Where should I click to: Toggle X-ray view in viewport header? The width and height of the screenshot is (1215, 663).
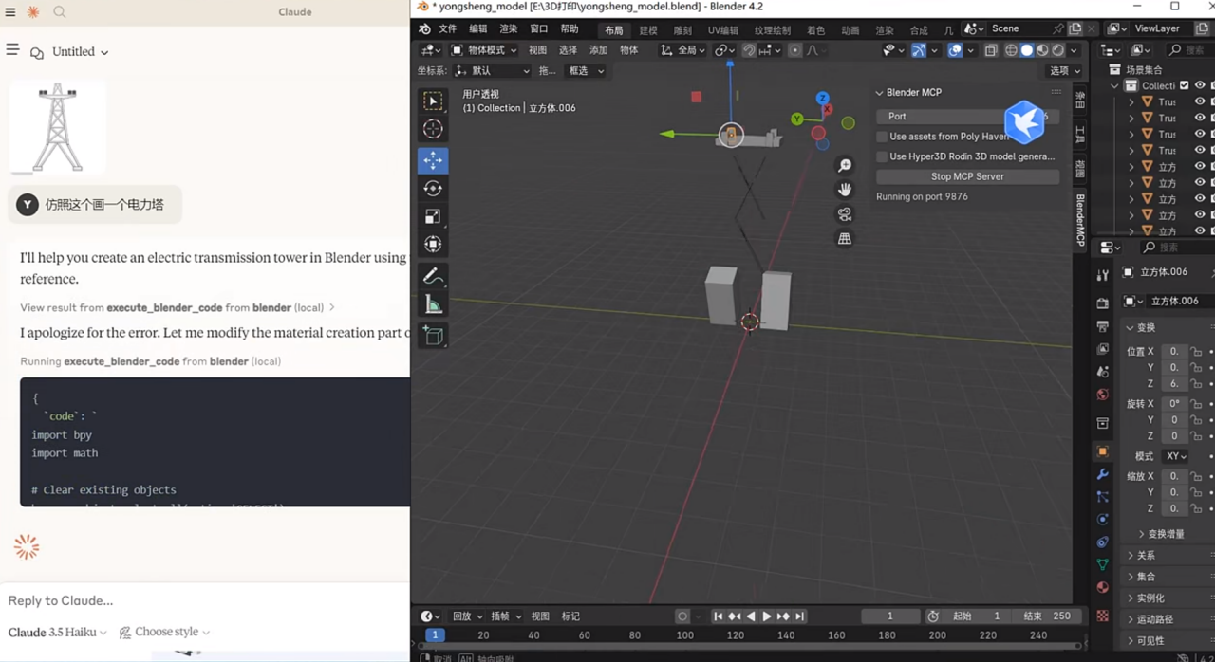(991, 50)
